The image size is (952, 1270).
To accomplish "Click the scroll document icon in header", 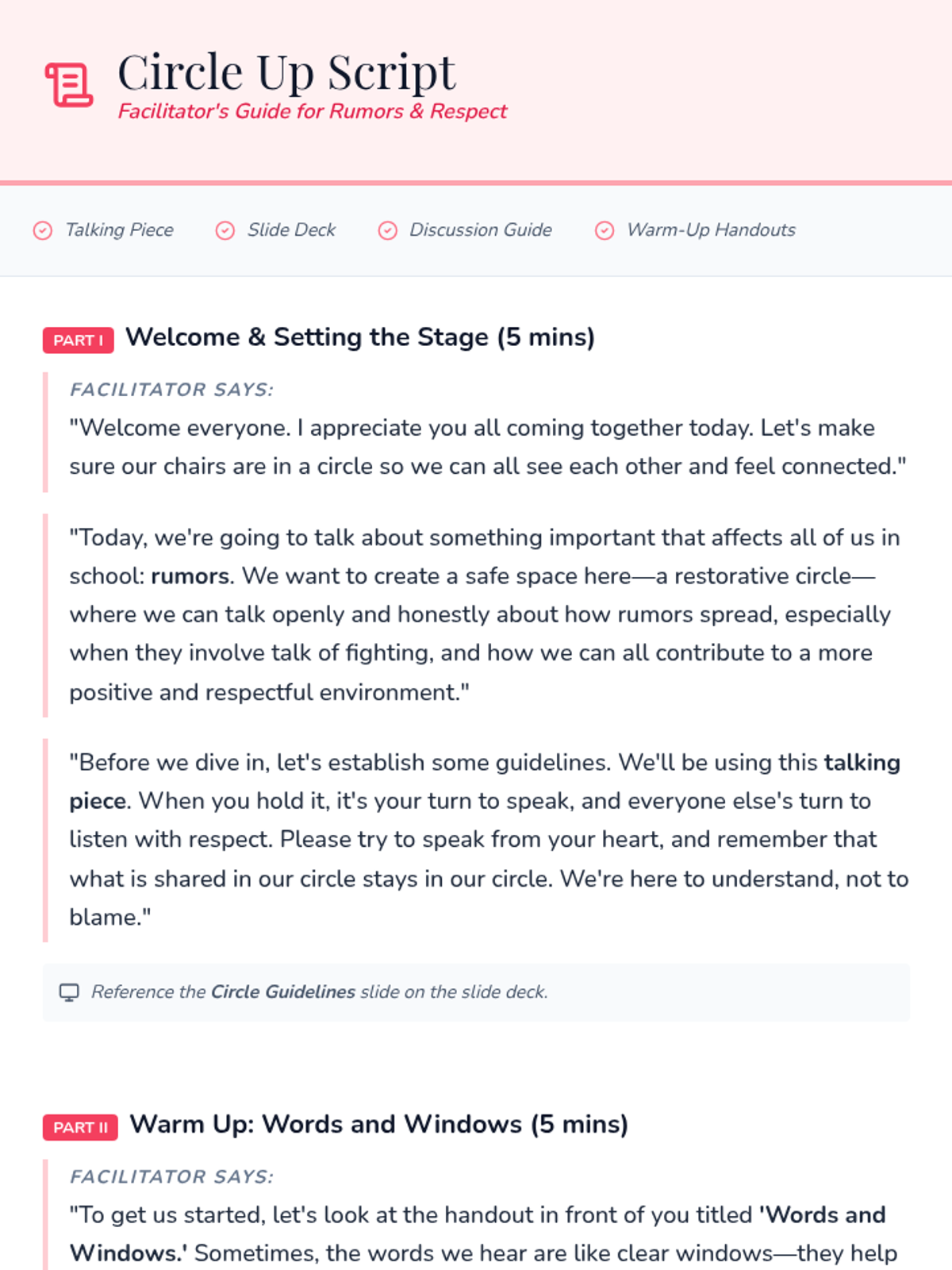I will pos(69,84).
